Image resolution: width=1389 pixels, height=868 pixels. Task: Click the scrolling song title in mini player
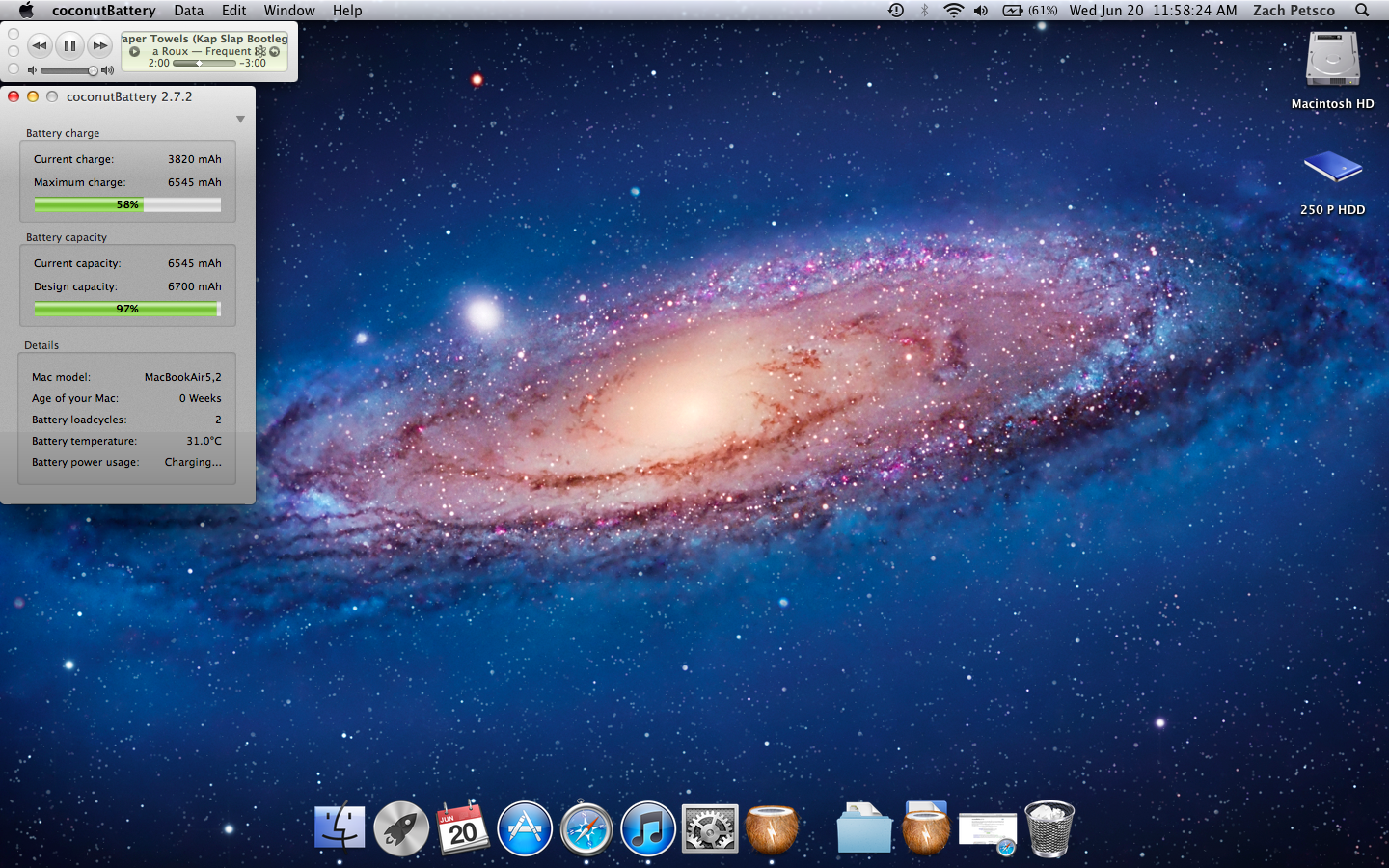click(204, 39)
